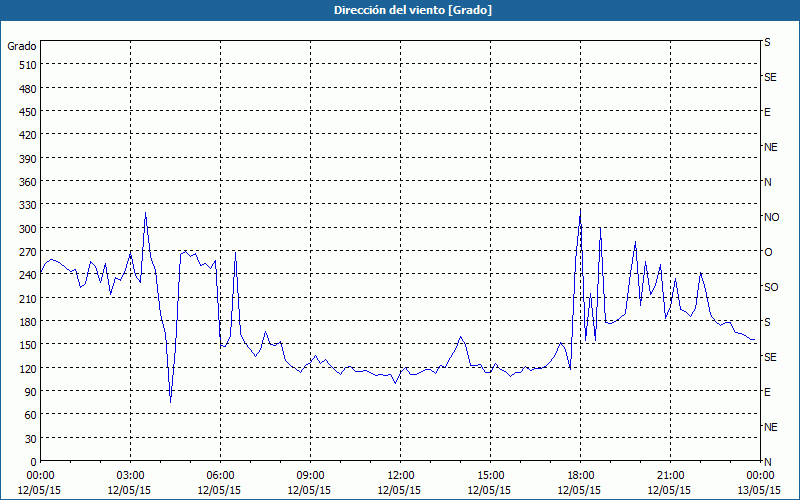The width and height of the screenshot is (800, 500).
Task: Select the 15:00 time axis label
Action: (x=490, y=476)
